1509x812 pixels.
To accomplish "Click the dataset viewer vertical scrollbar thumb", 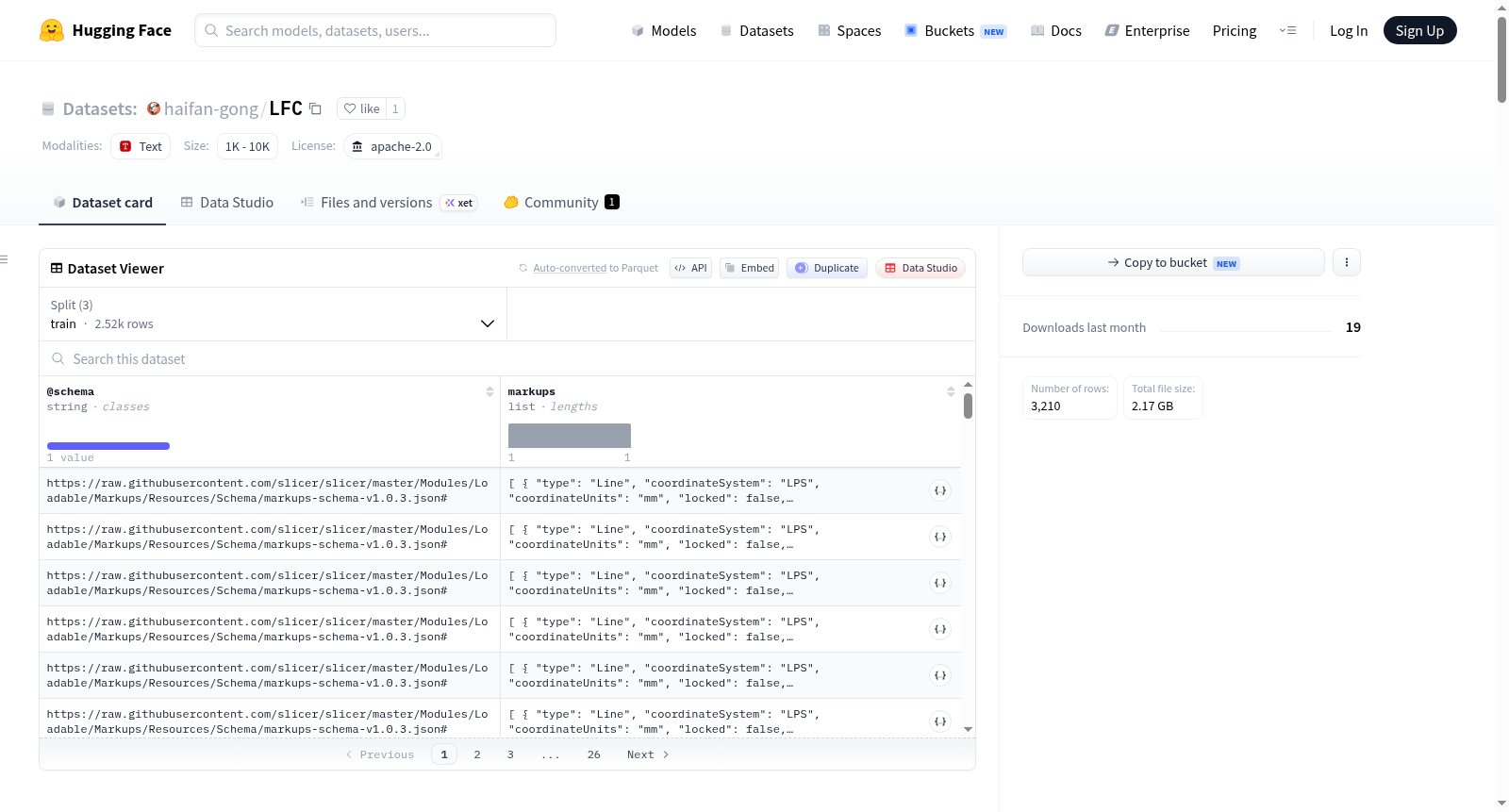I will [x=968, y=406].
